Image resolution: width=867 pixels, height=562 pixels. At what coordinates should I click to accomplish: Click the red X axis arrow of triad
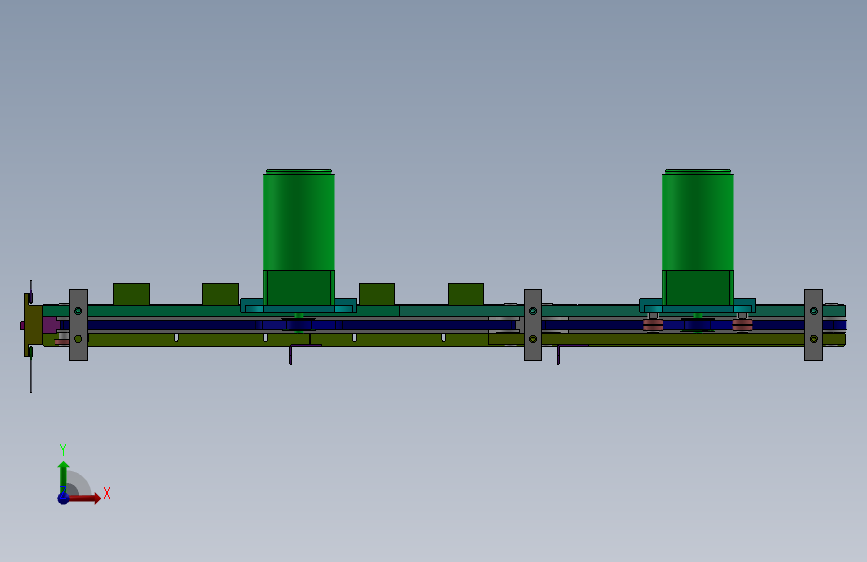click(84, 498)
